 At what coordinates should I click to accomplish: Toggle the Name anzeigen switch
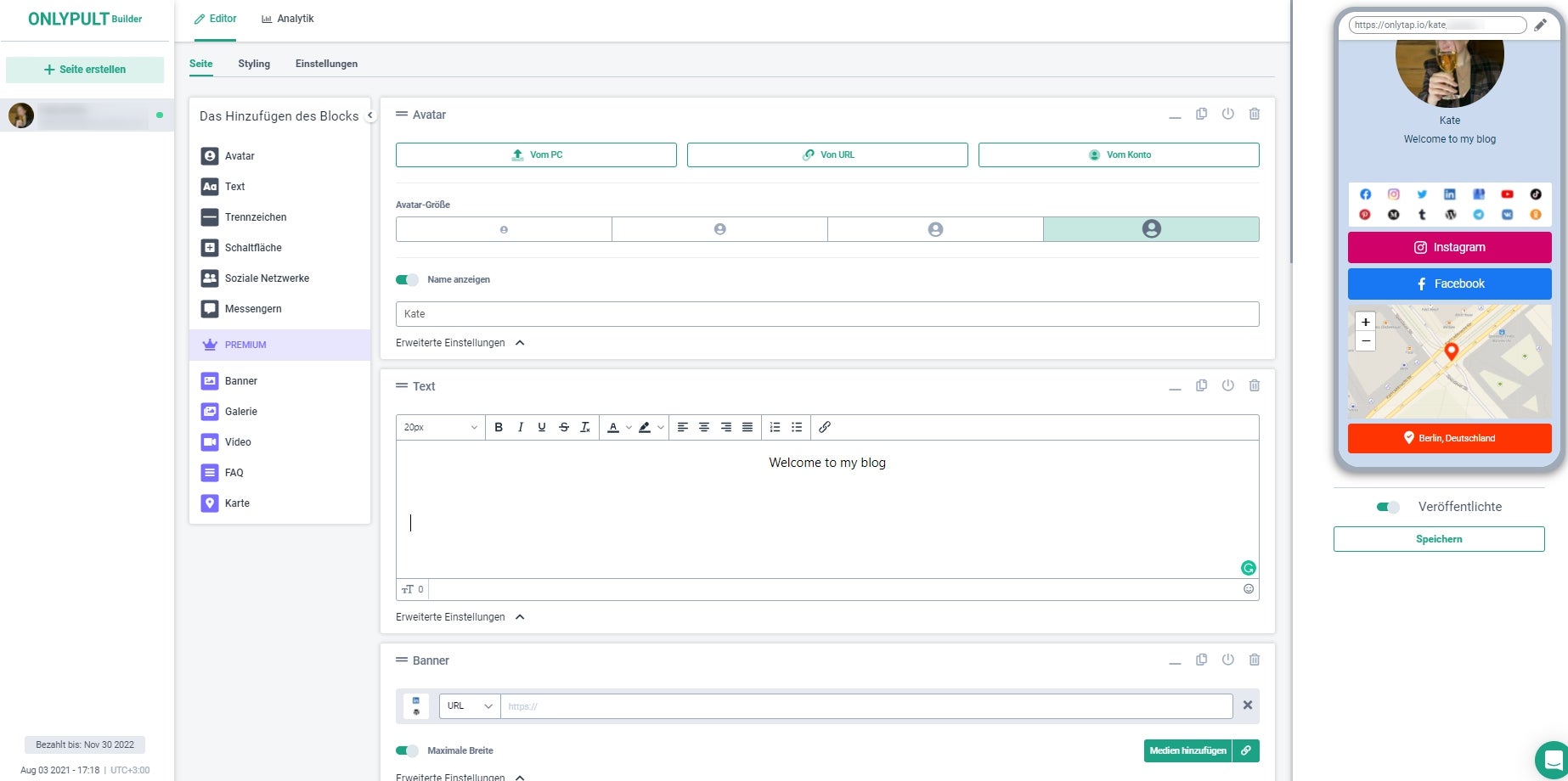click(407, 279)
